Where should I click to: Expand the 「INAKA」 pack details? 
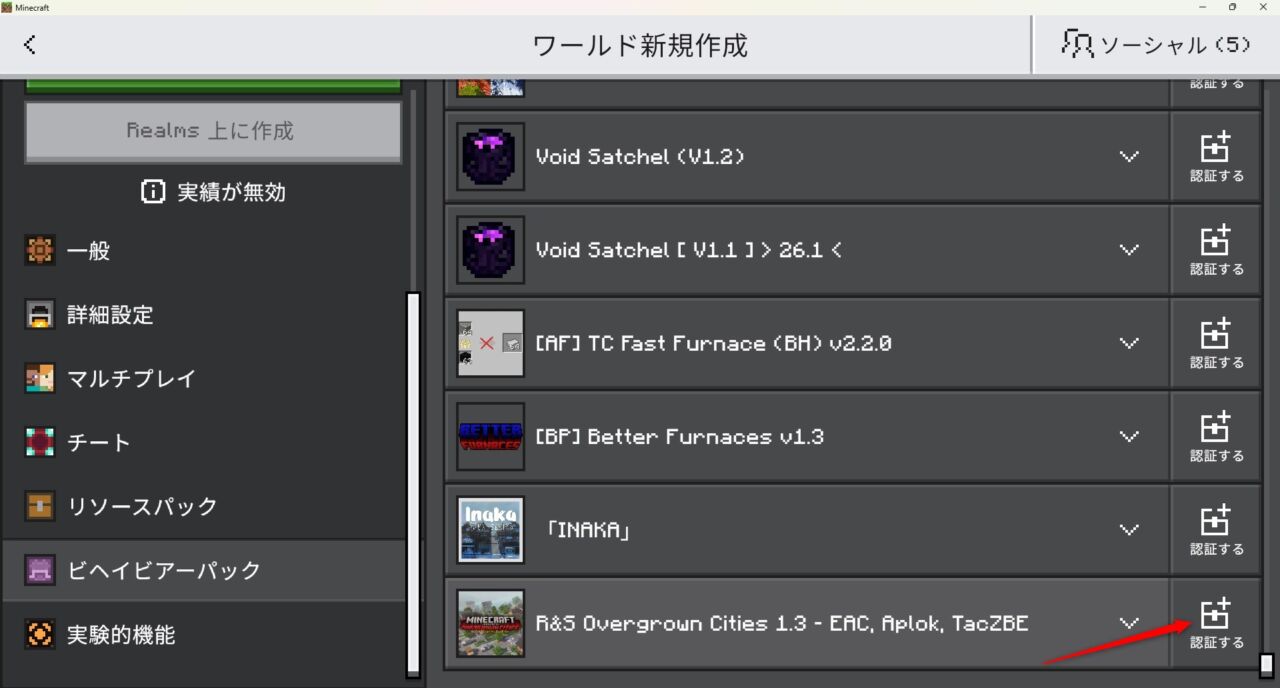pos(1129,530)
